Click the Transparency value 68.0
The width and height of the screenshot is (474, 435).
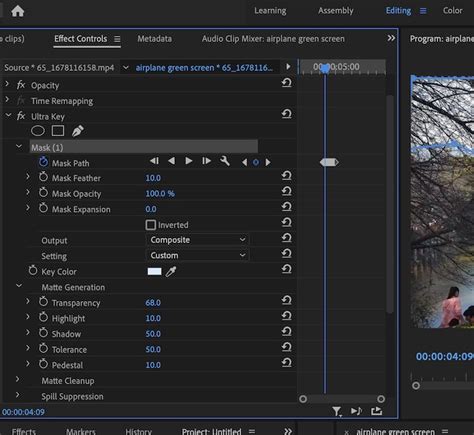[x=153, y=303]
